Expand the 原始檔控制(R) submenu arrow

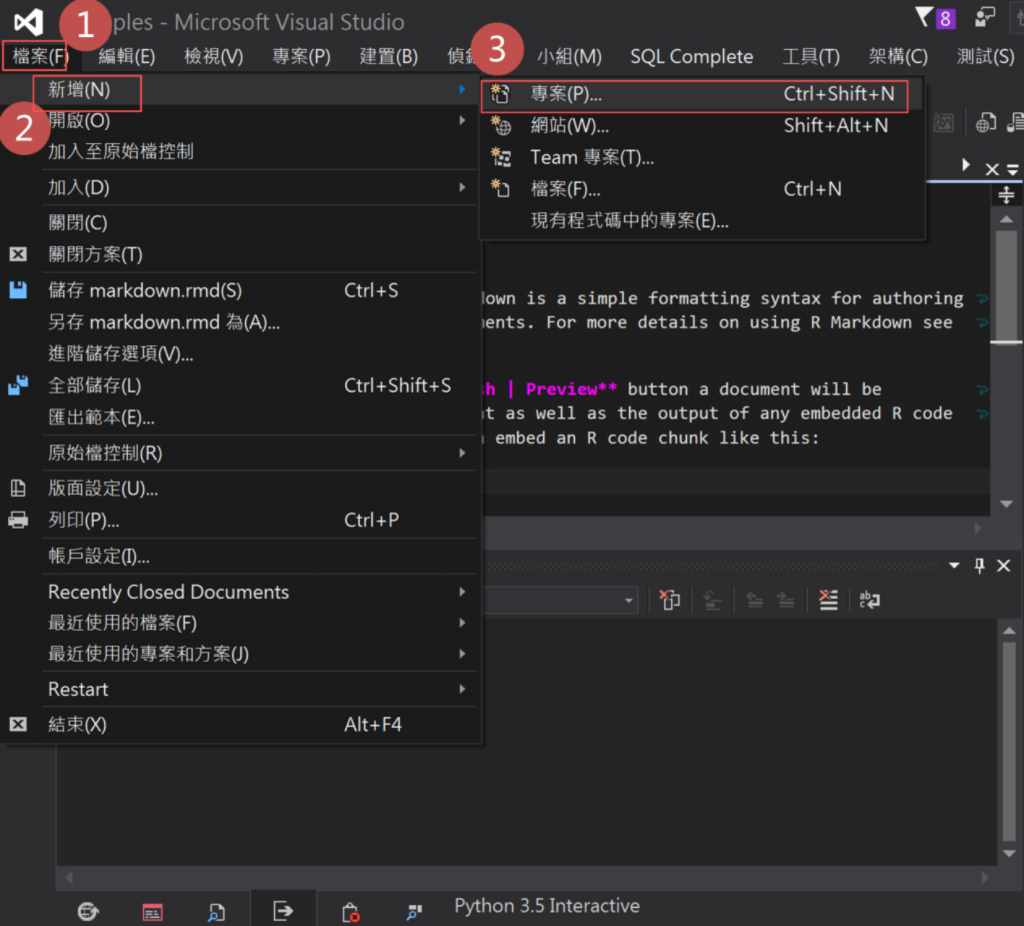(x=462, y=453)
